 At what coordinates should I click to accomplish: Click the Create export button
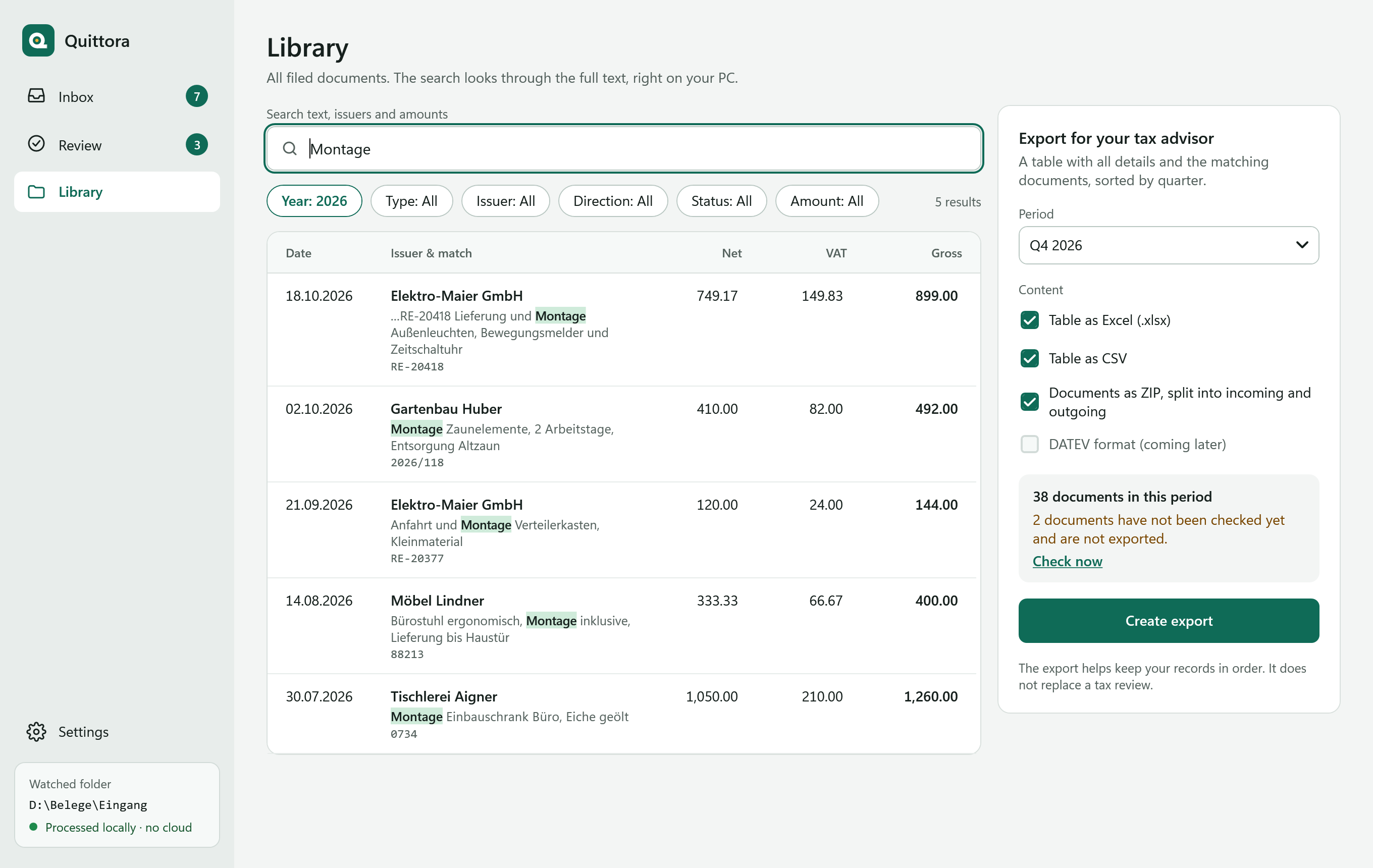pos(1168,621)
